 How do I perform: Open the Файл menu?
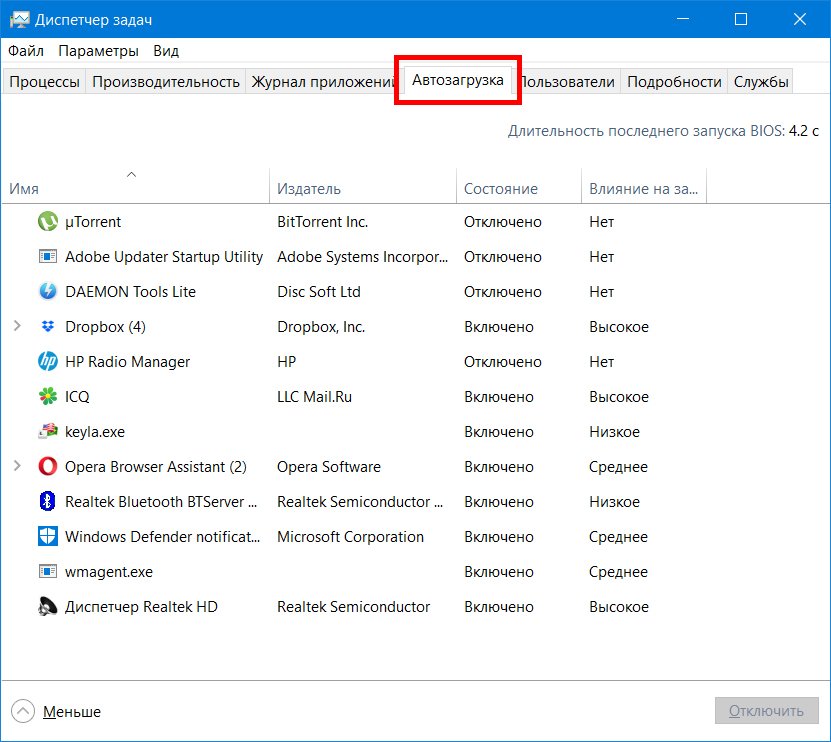[26, 51]
